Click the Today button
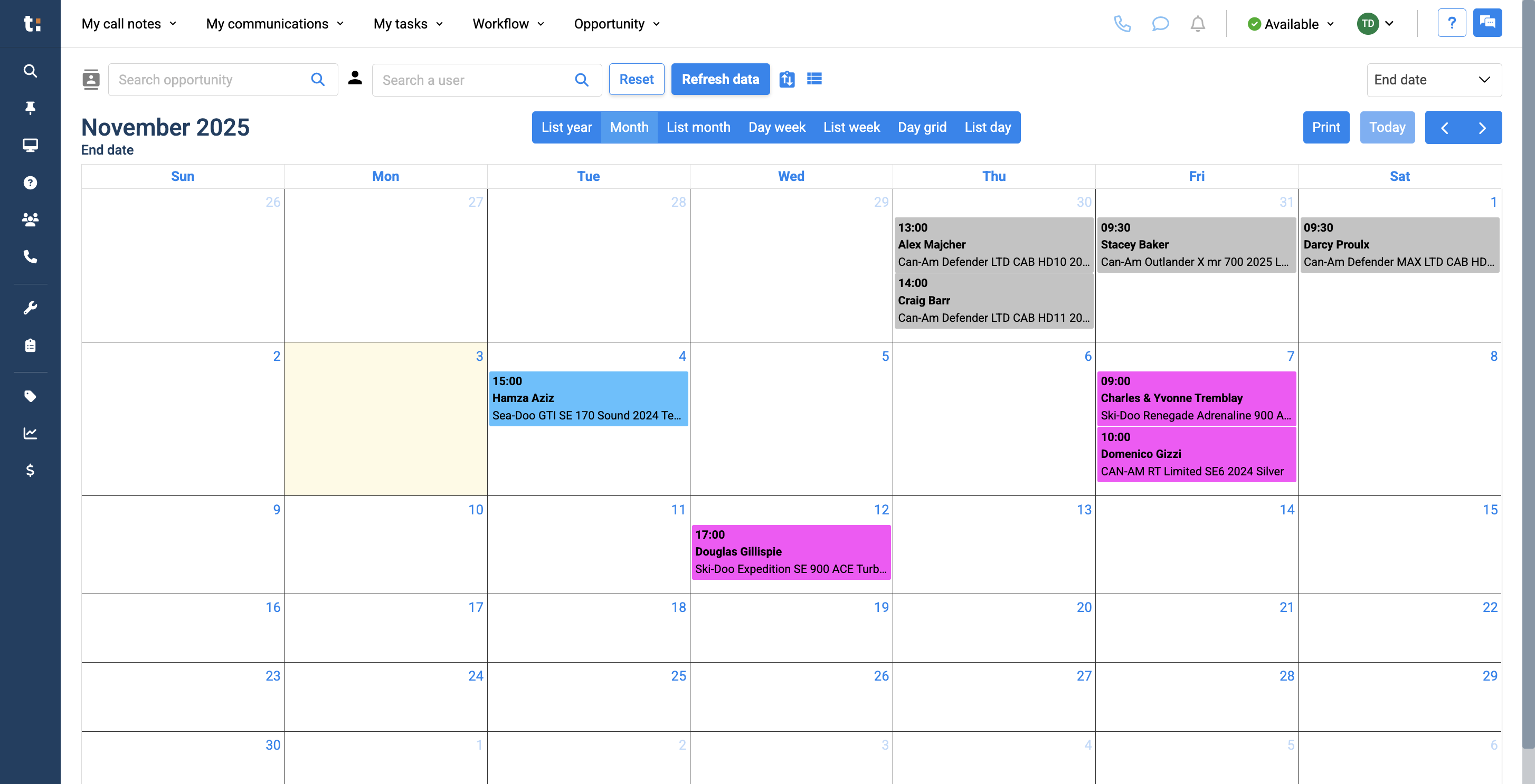1535x784 pixels. (1387, 127)
